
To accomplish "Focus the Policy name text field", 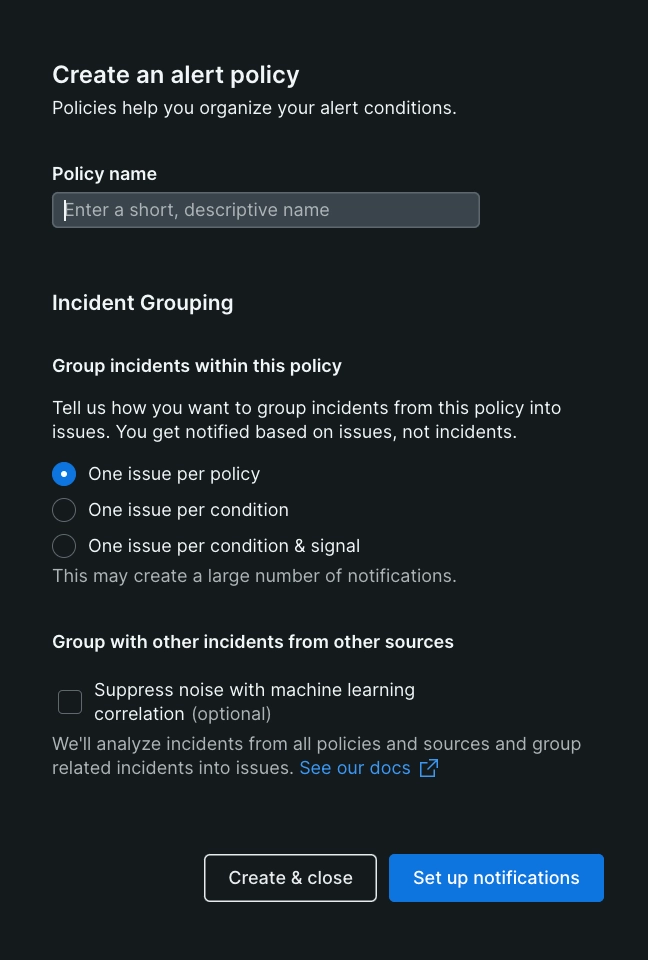I will [266, 210].
